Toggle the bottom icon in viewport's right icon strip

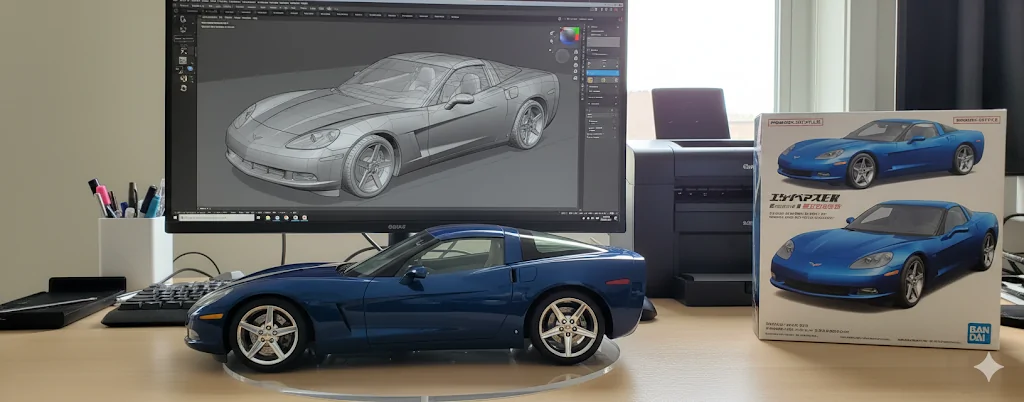[575, 78]
